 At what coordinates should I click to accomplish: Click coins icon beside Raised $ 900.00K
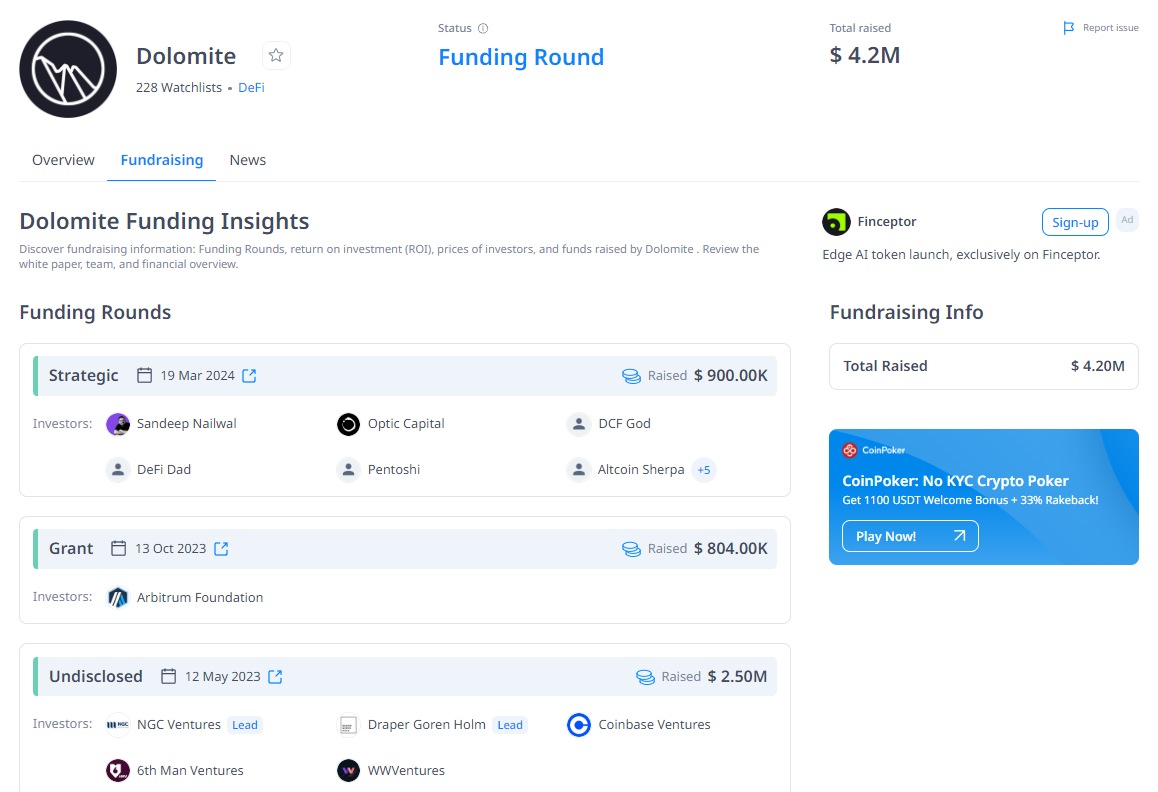coord(631,376)
